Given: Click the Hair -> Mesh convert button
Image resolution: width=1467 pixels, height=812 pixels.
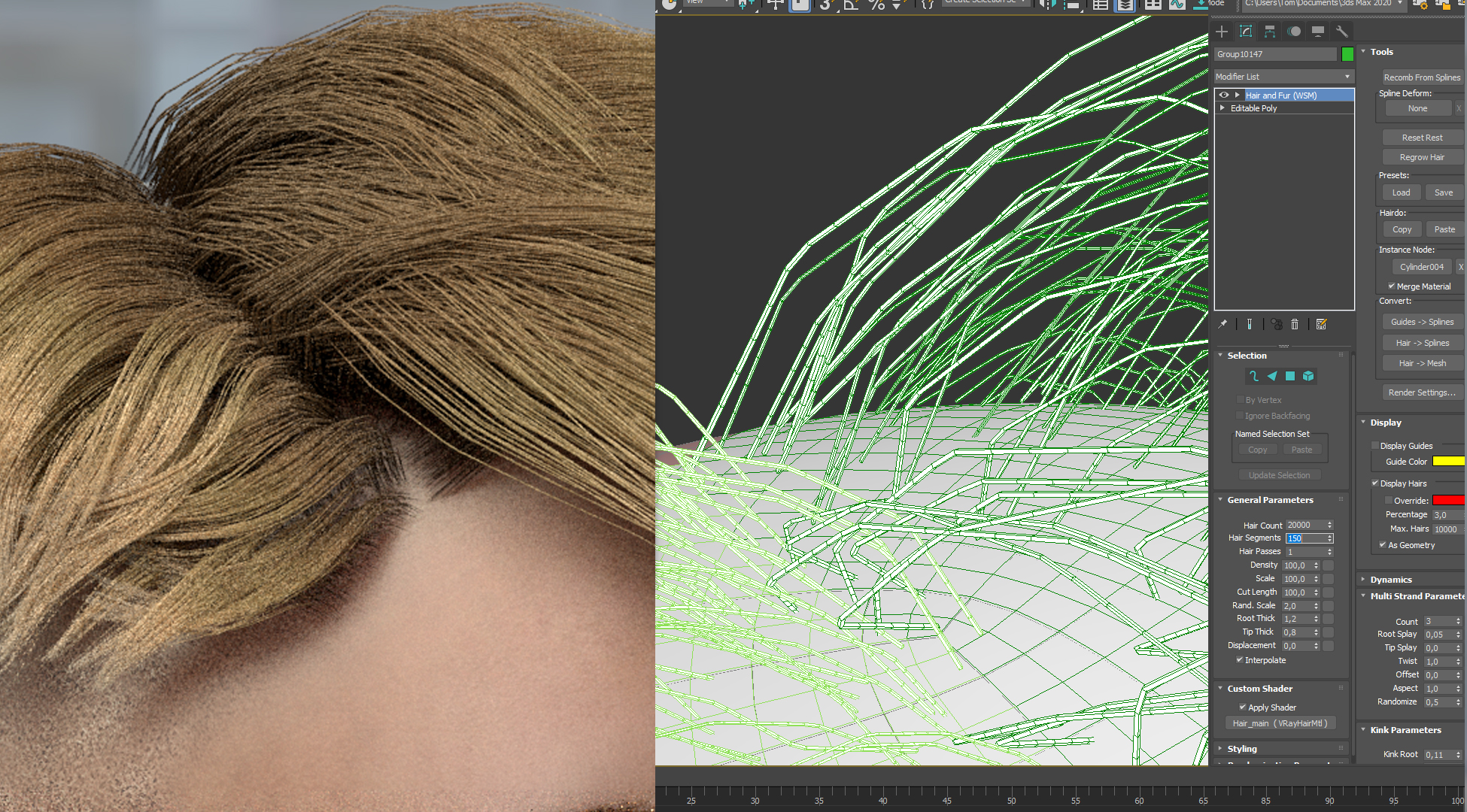Looking at the screenshot, I should click(1423, 363).
